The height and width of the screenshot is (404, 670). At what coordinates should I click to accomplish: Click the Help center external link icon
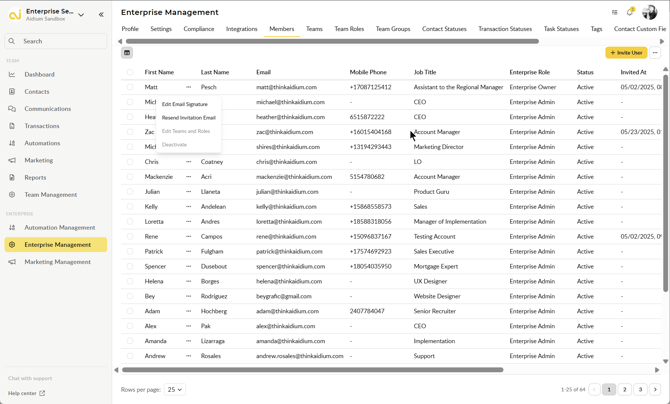tap(42, 393)
